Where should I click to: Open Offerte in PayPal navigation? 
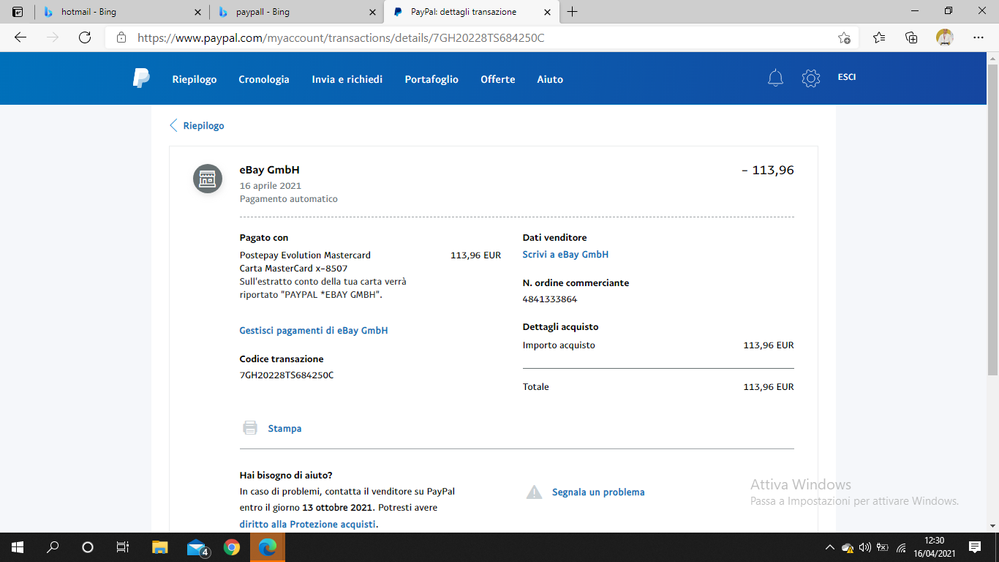click(x=498, y=79)
